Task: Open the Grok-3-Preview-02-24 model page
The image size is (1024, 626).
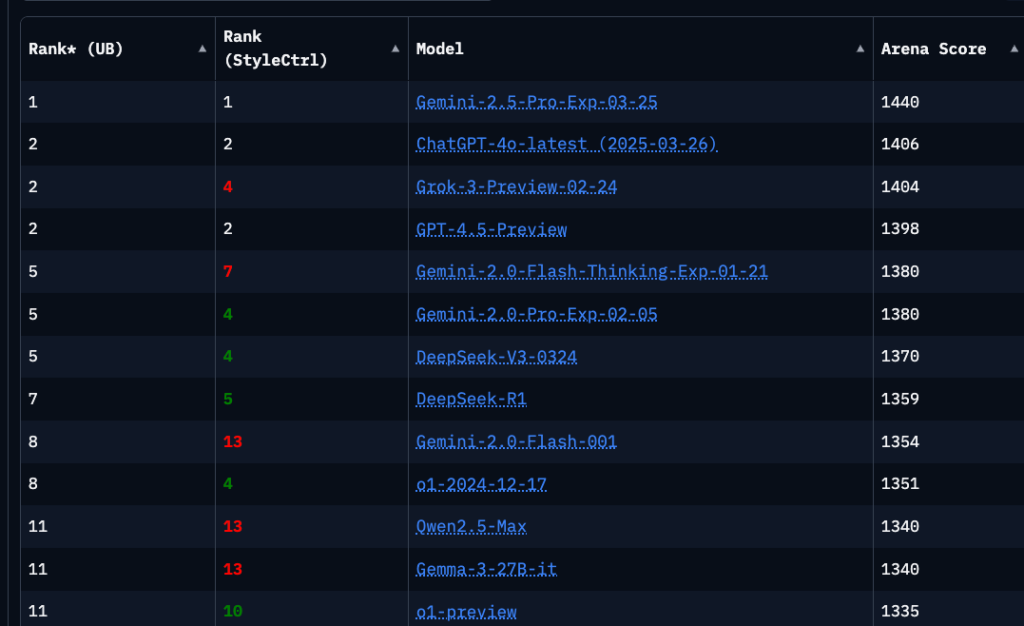Action: [516, 186]
